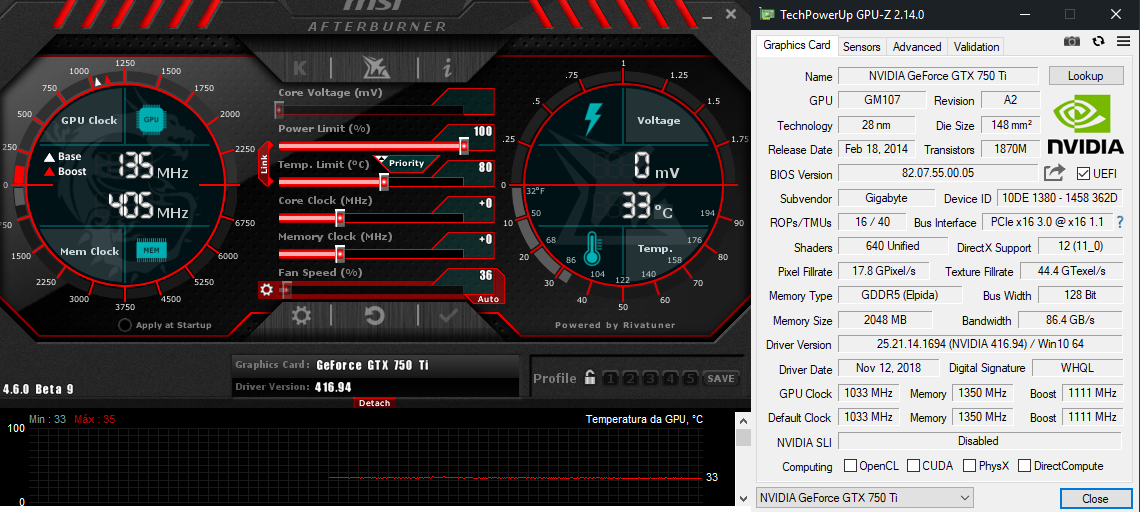Click the lightning bolt voltage icon
Image resolution: width=1140 pixels, height=512 pixels.
pos(593,119)
